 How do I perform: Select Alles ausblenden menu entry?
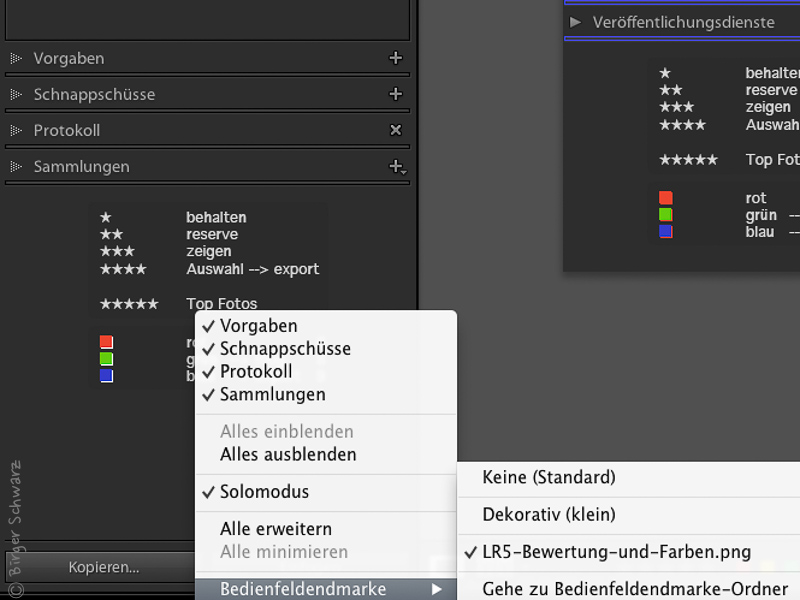point(288,455)
